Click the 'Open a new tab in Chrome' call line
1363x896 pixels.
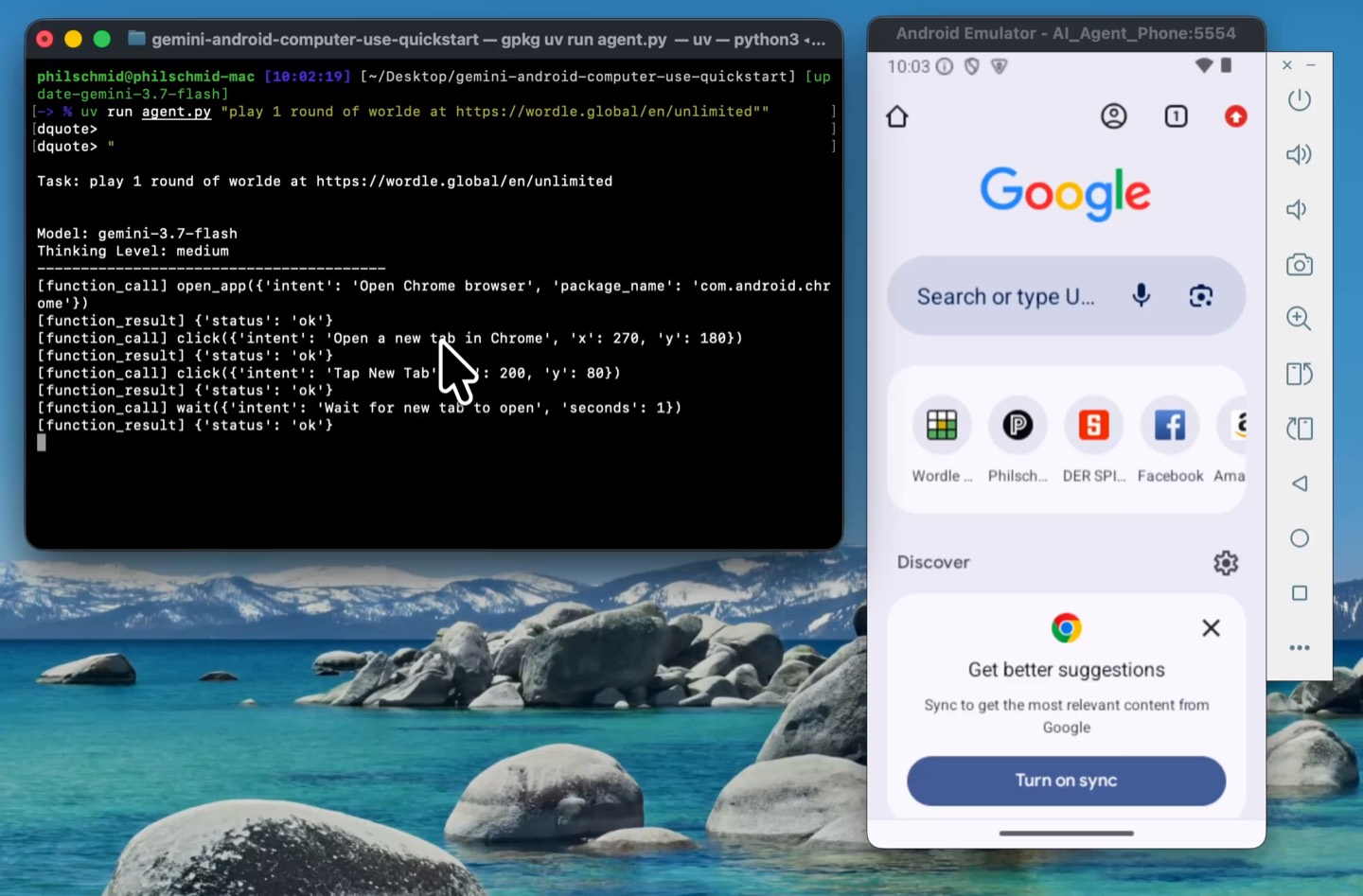[x=390, y=338]
